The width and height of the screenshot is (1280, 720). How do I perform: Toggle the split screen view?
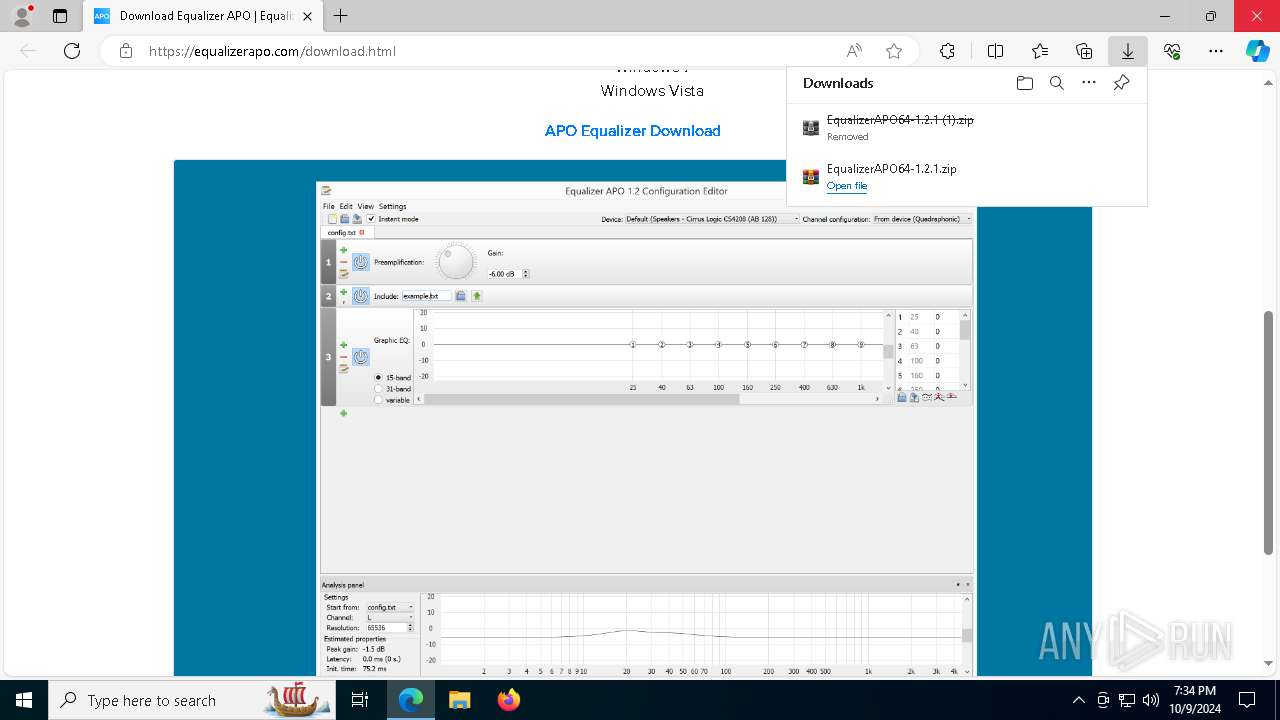tap(995, 51)
